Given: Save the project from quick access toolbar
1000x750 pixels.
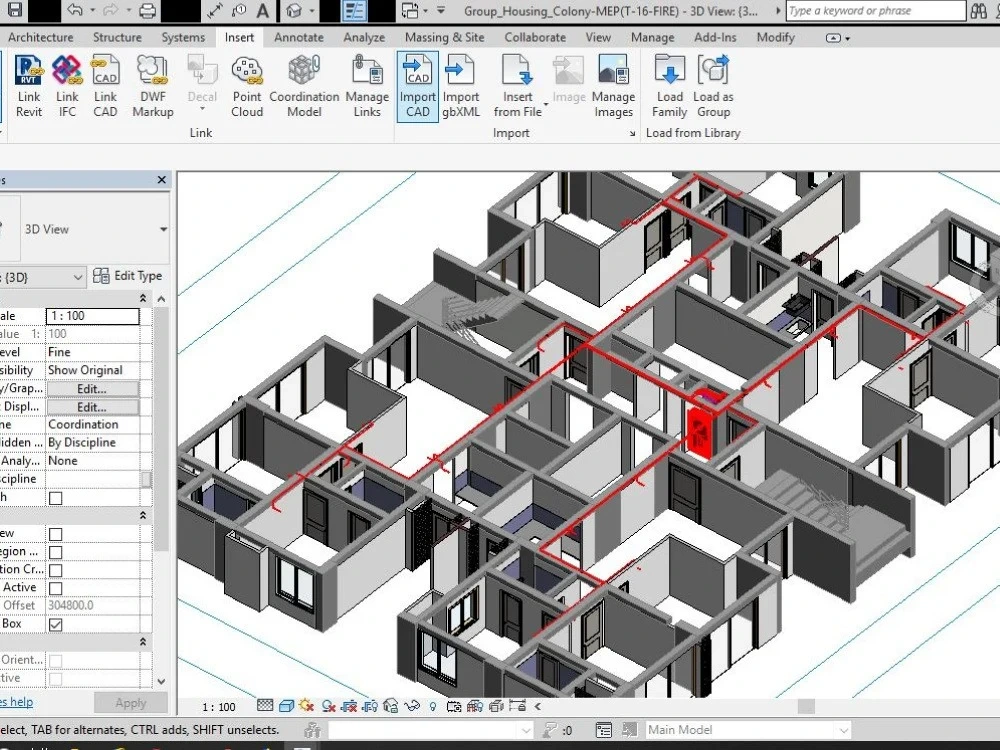Looking at the screenshot, I should [14, 10].
